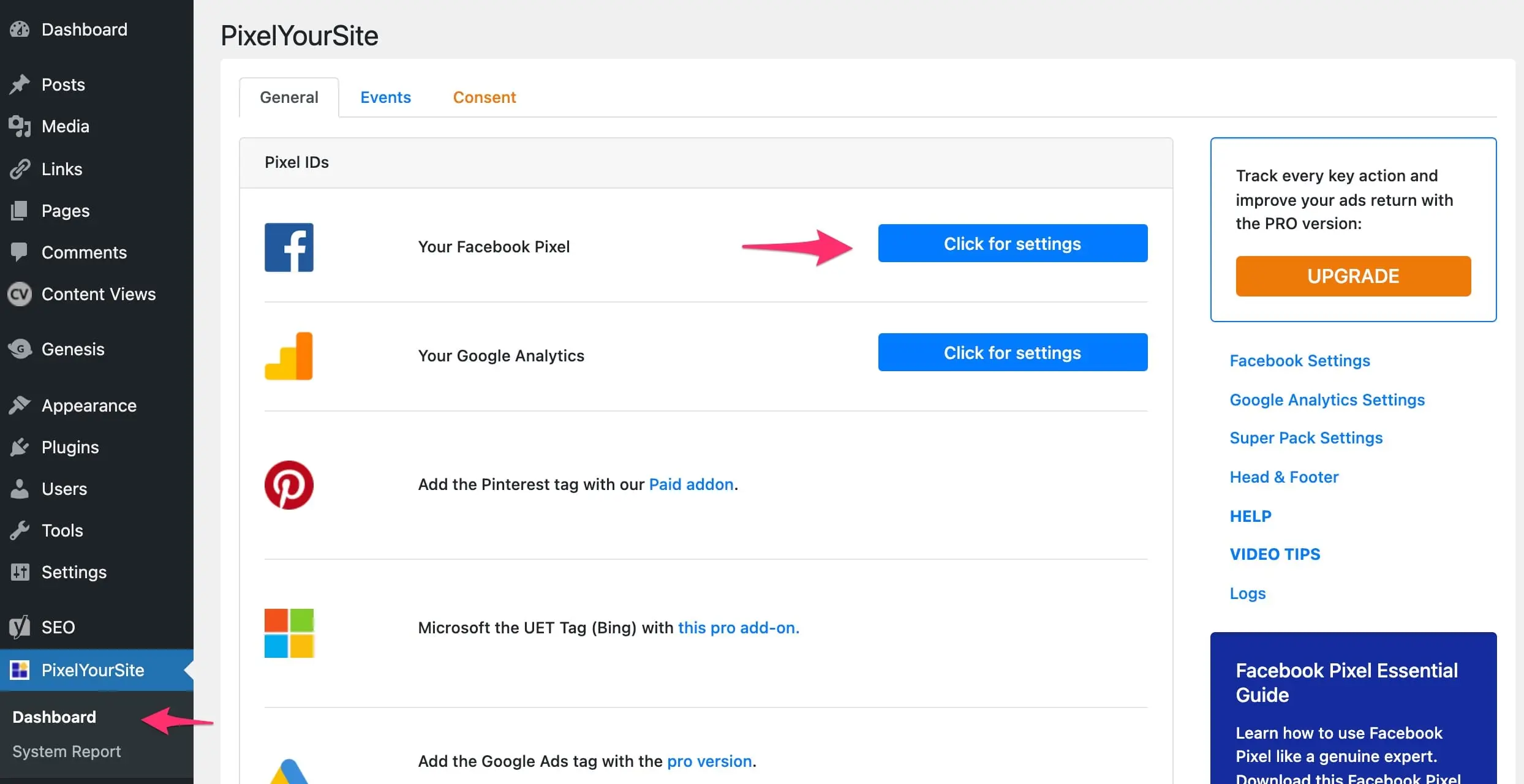1524x784 pixels.
Task: Switch to the Events tab
Action: coord(385,97)
